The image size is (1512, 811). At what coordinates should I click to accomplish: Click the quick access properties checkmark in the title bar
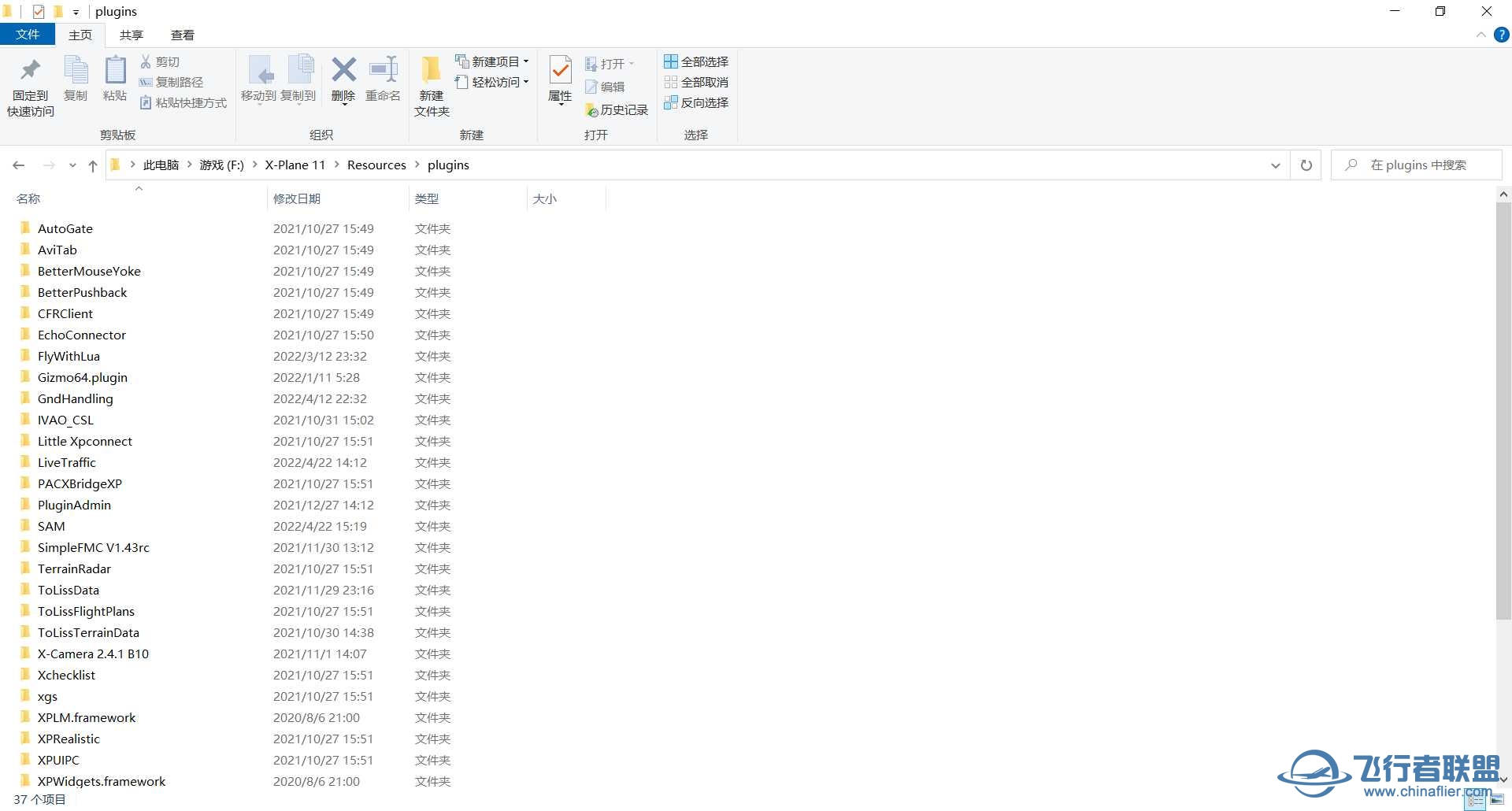[x=38, y=12]
